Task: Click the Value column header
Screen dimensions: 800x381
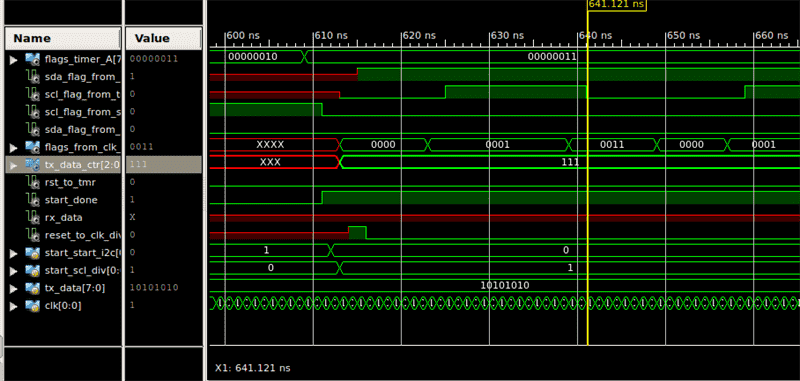Action: tap(163, 39)
